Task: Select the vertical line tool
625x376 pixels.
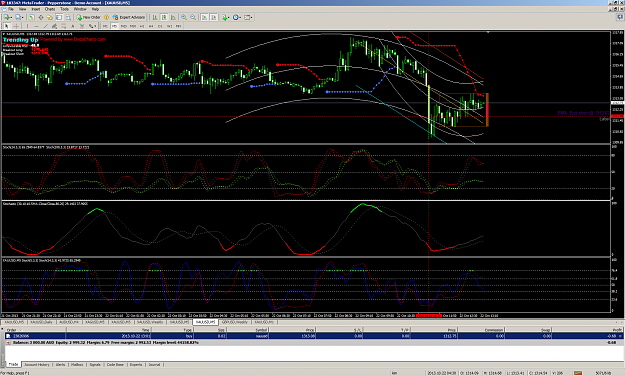Action: click(27, 26)
